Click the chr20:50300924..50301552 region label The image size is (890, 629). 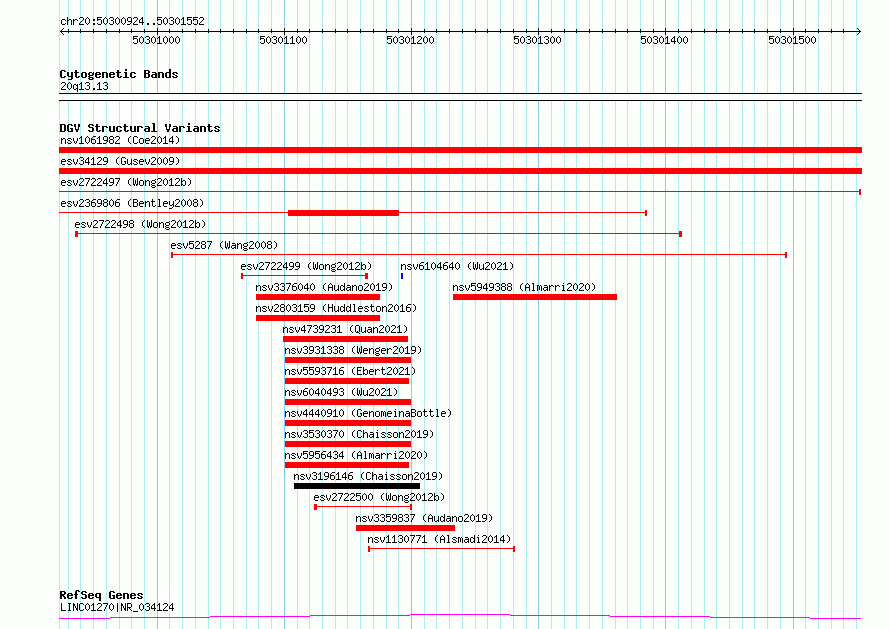(132, 21)
